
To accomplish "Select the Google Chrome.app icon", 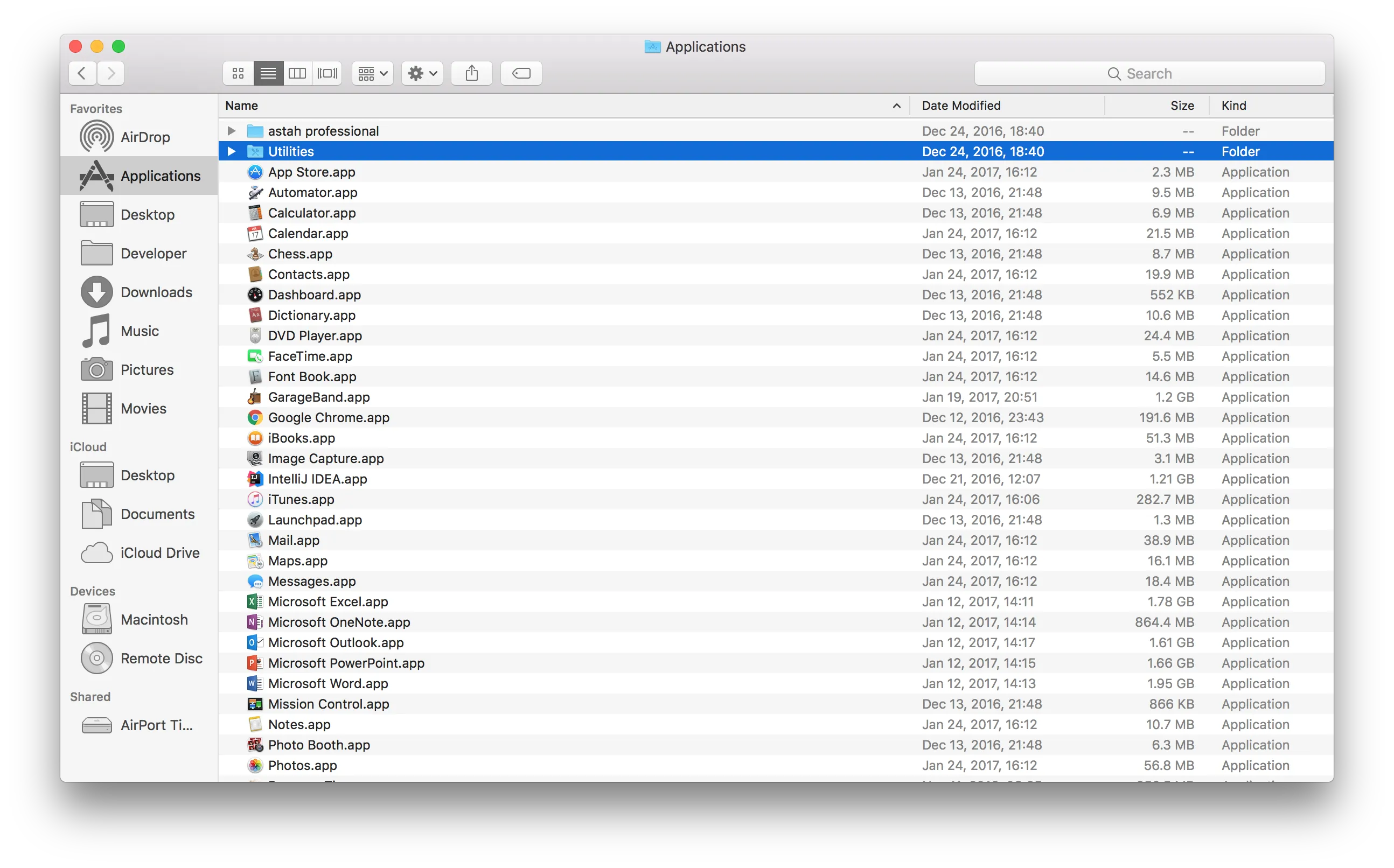I will 255,418.
